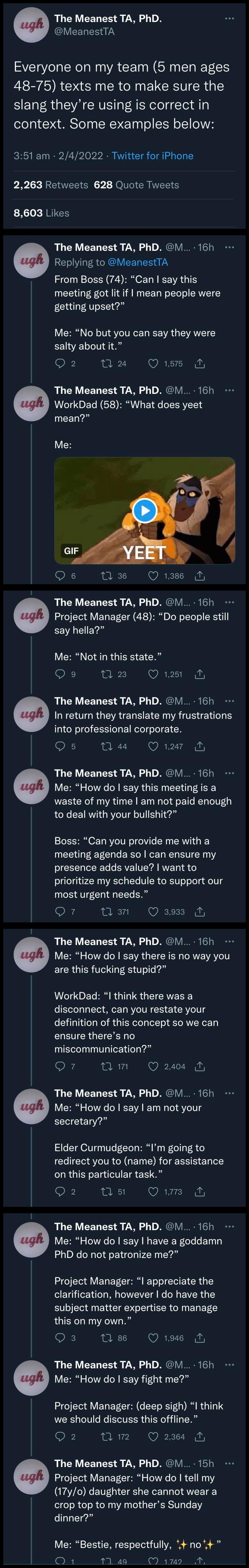Open more menu on the yeet tweet
249x1568 pixels.
click(x=230, y=390)
